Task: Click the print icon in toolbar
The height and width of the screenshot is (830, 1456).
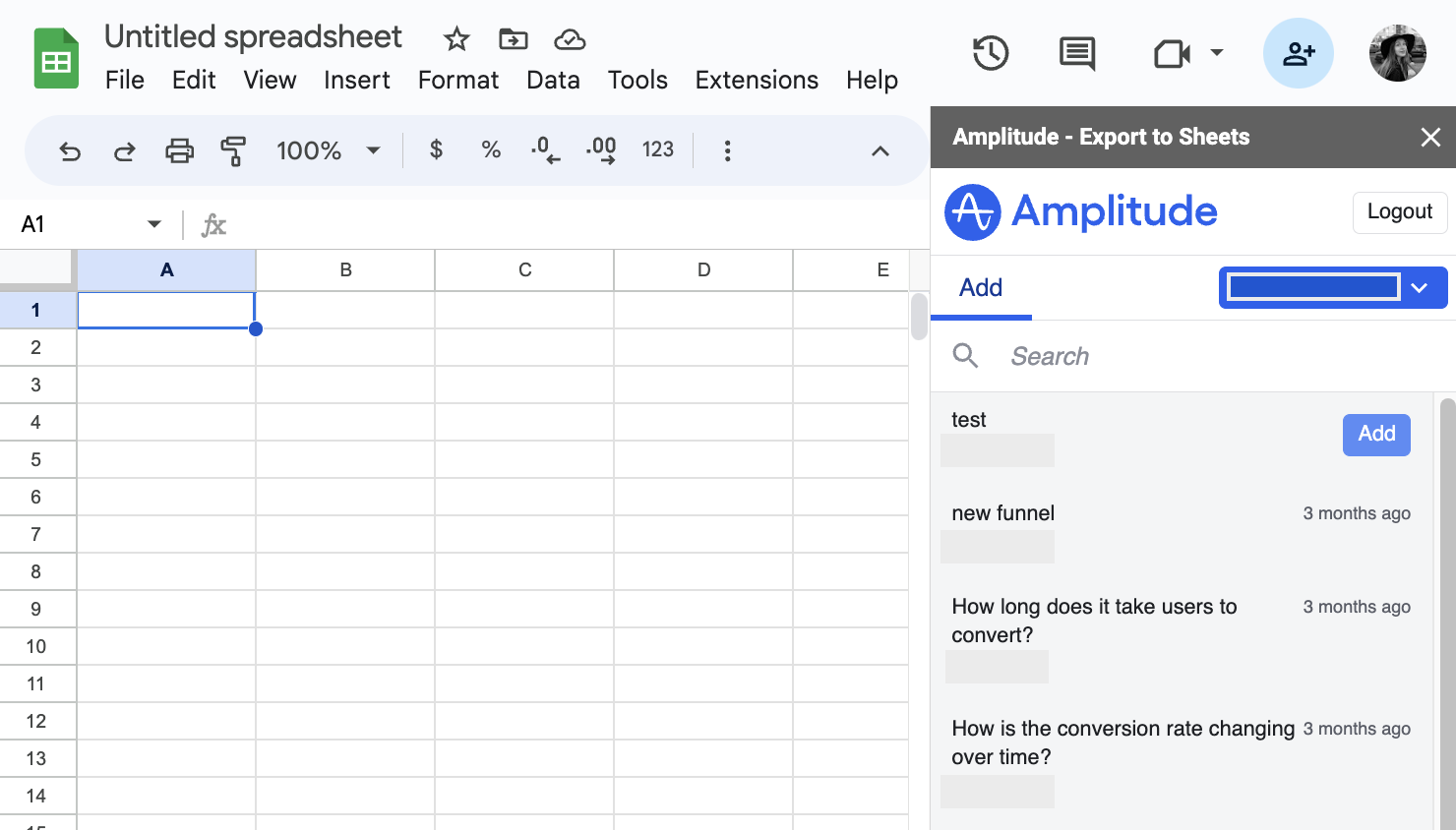Action: (179, 151)
